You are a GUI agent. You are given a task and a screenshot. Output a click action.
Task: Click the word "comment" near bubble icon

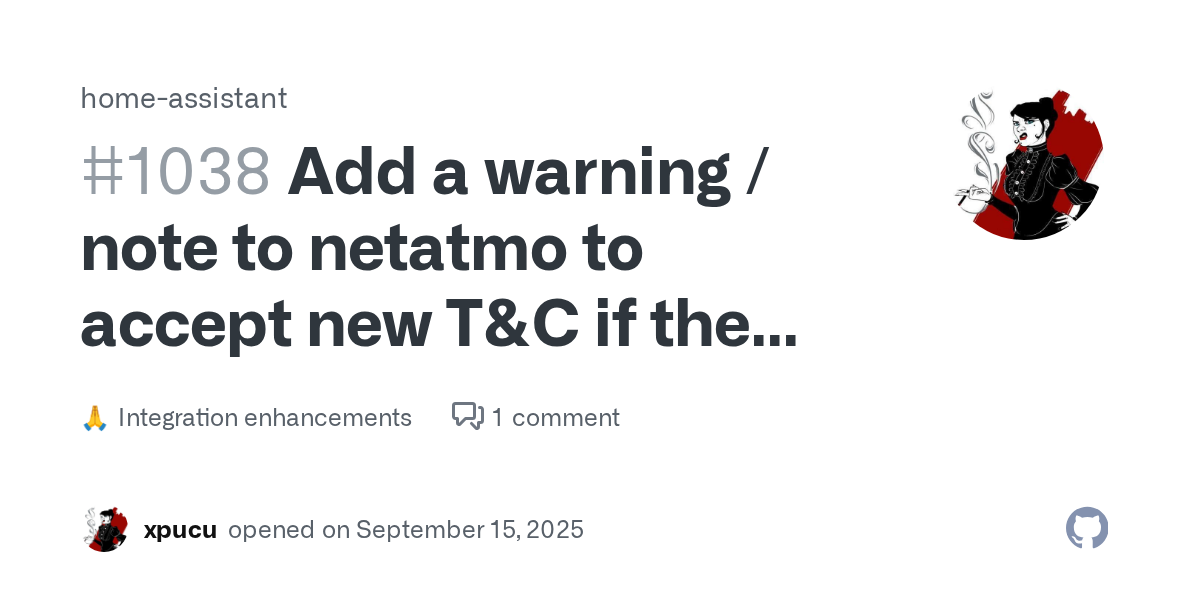(566, 417)
